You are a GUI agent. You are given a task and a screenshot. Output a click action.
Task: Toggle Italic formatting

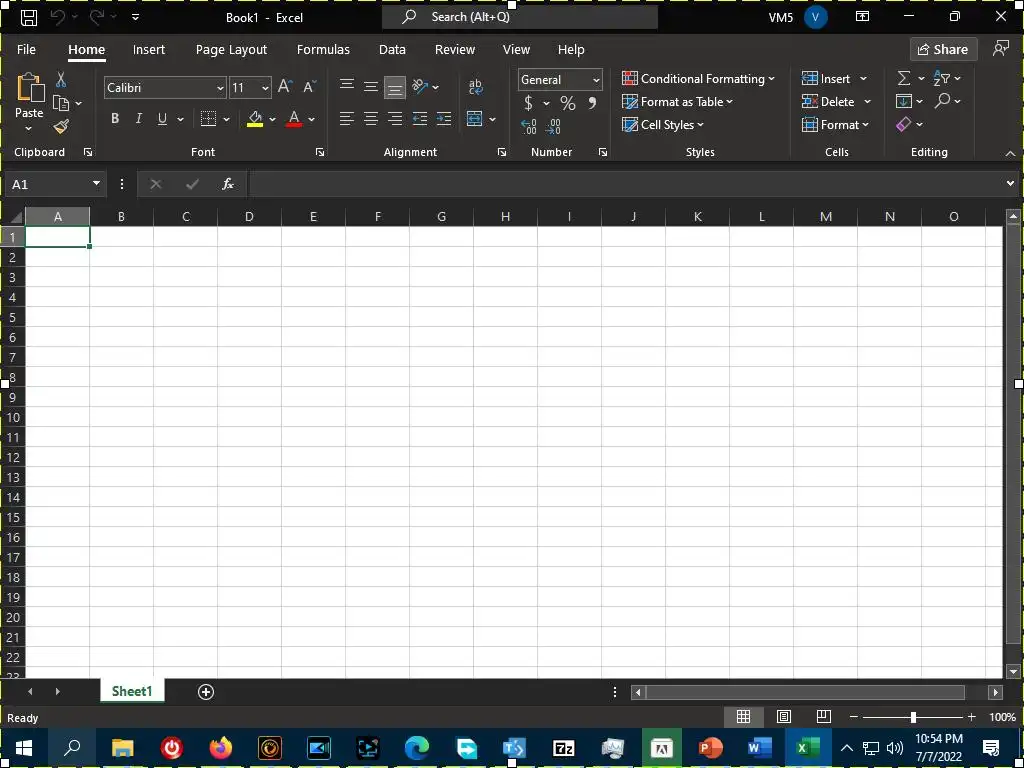[x=138, y=119]
